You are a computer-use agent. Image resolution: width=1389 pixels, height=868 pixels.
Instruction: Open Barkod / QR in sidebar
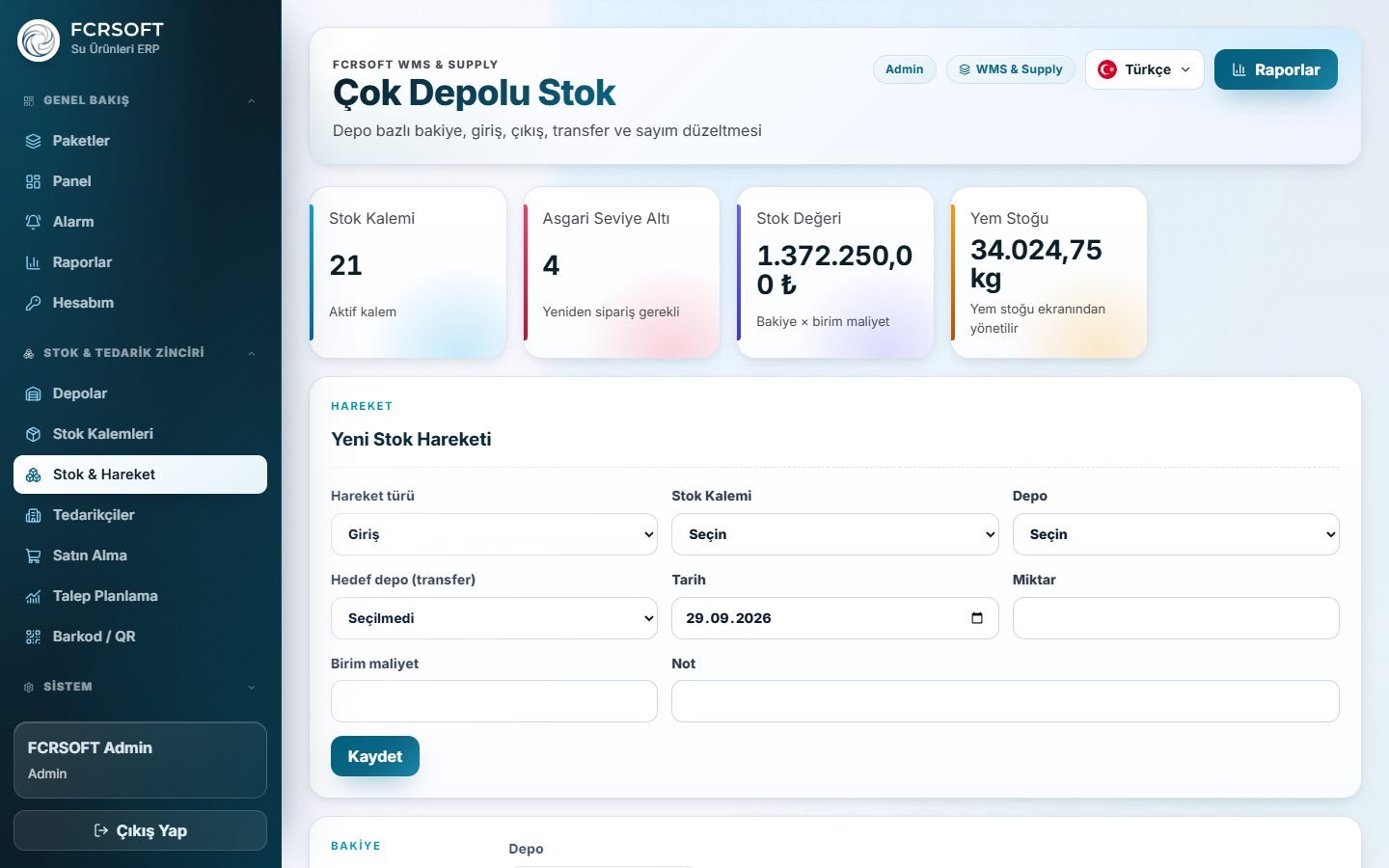140,637
